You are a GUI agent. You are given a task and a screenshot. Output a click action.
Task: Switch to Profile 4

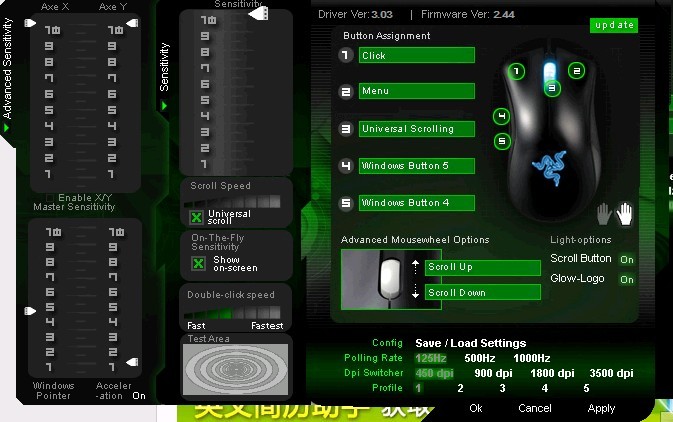pyautogui.click(x=544, y=388)
